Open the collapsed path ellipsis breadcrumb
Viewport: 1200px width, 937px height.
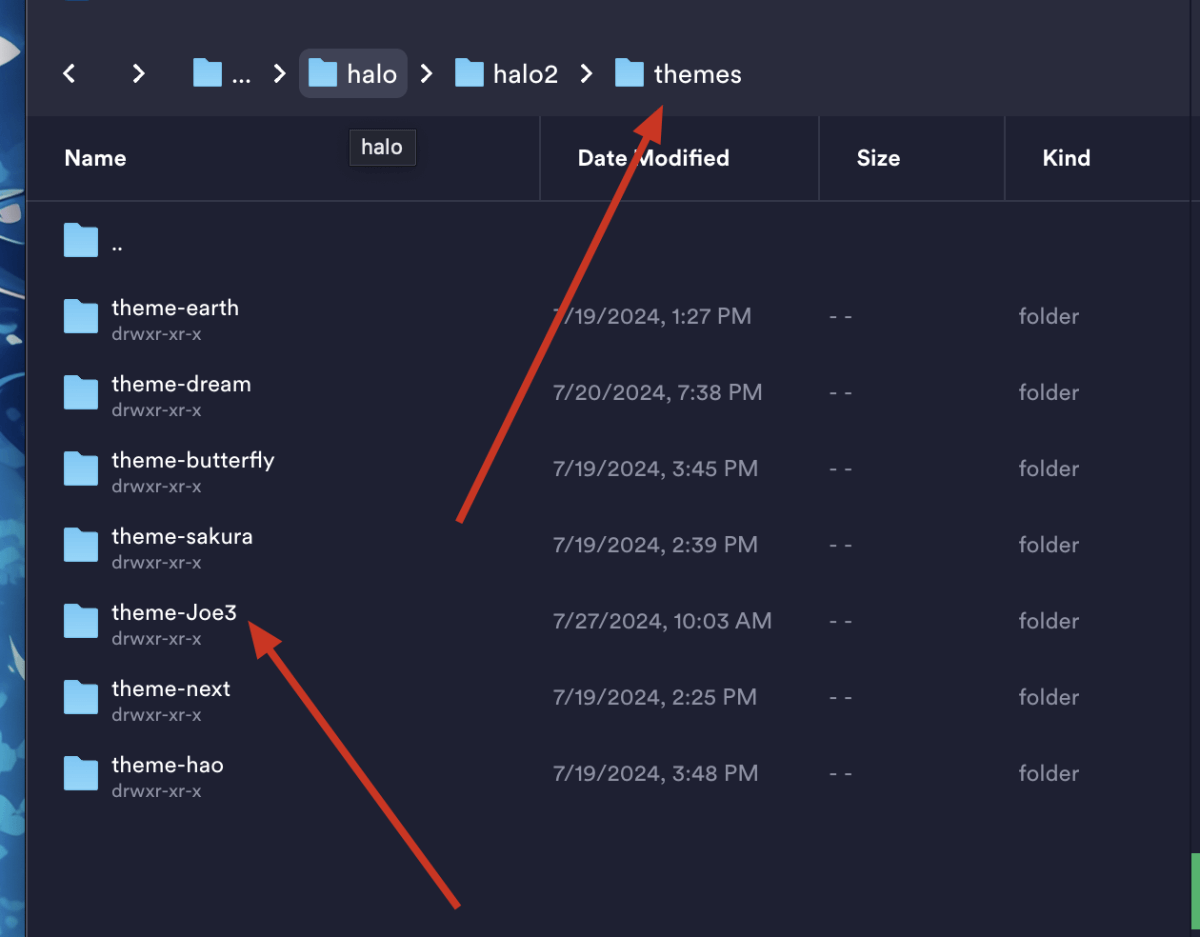[222, 74]
